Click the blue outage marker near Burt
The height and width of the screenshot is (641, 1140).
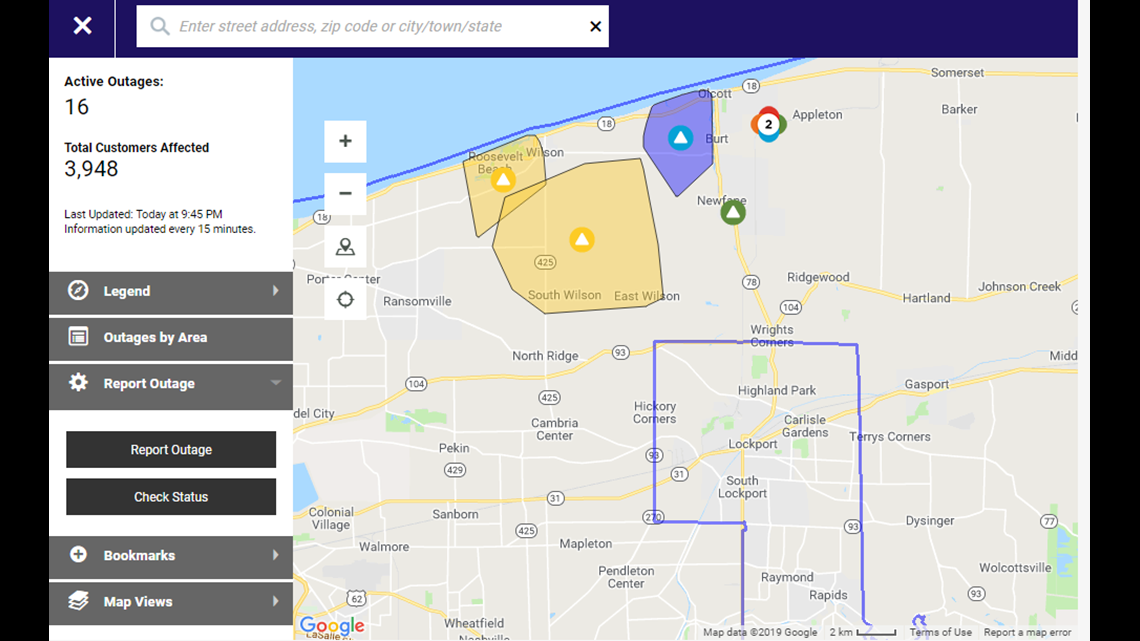pyautogui.click(x=679, y=137)
